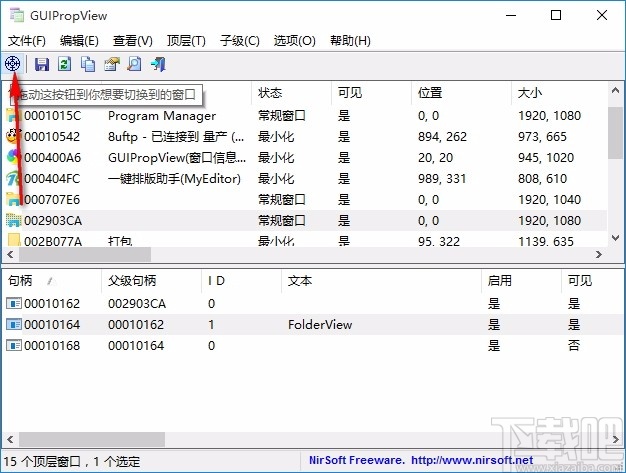Sort child list by 句柄 column header
The height and width of the screenshot is (473, 626).
52,281
